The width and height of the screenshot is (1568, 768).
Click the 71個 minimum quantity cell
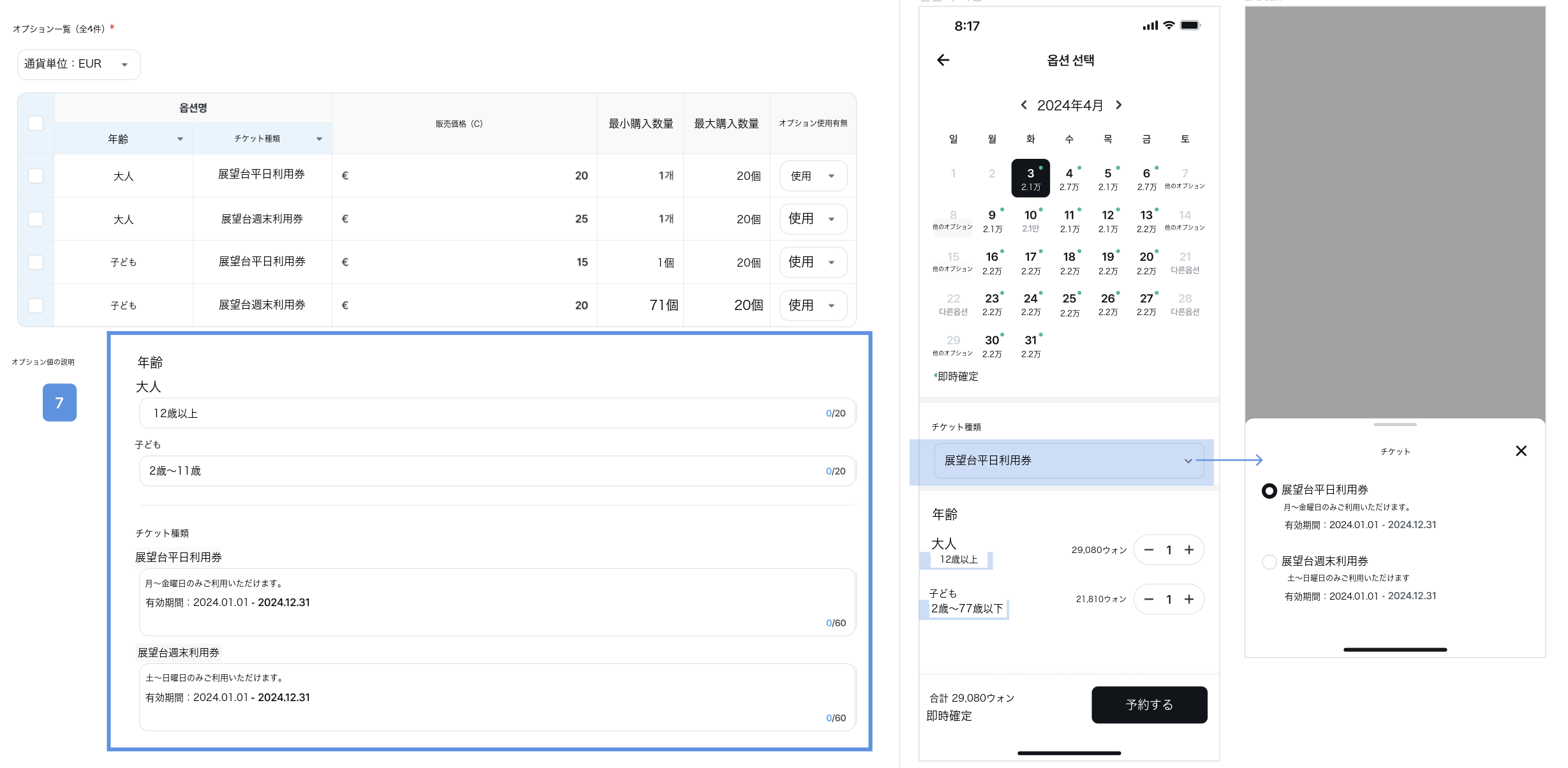(x=640, y=306)
